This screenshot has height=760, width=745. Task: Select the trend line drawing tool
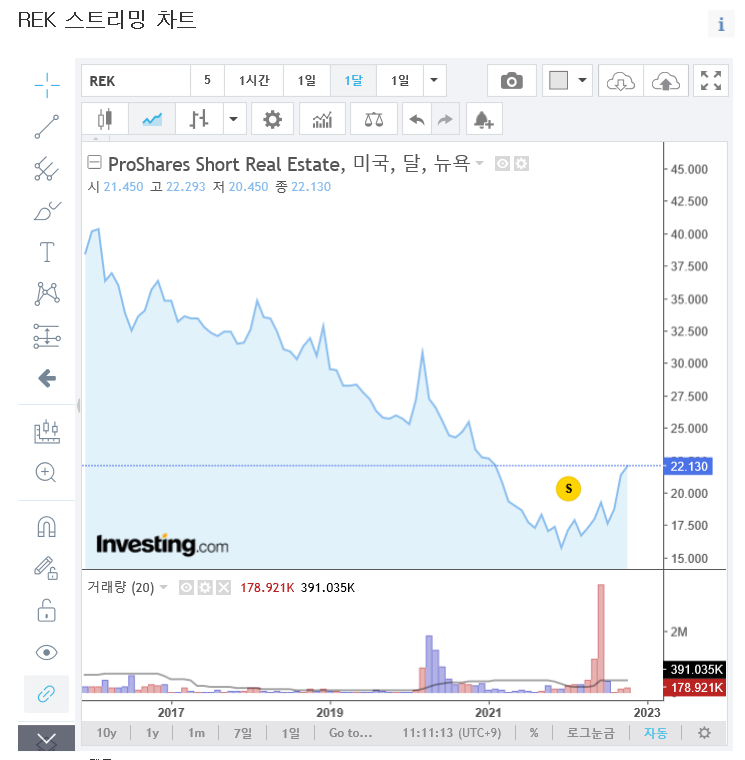pos(47,127)
